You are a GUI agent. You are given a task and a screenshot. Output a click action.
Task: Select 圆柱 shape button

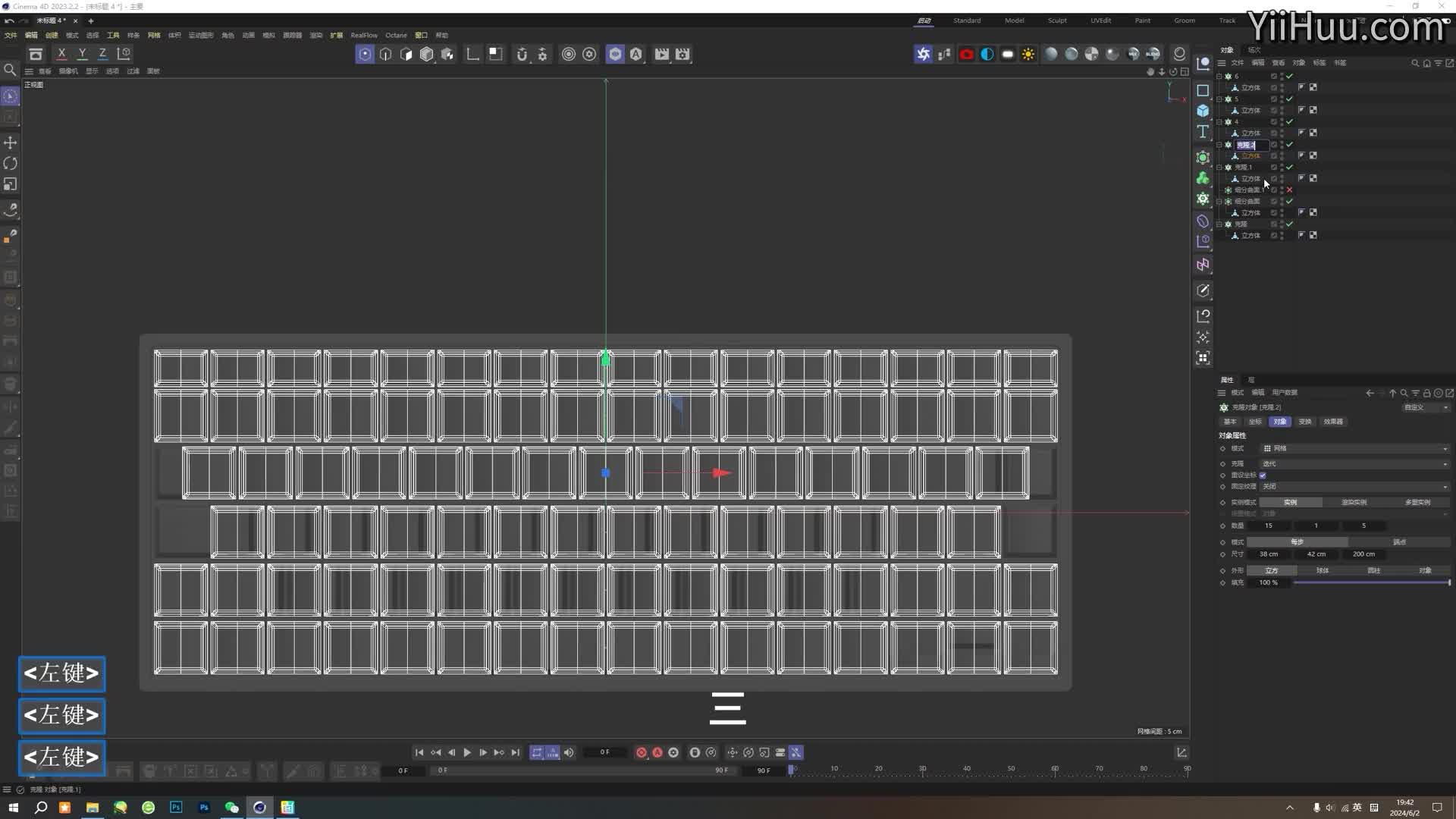(x=1373, y=571)
